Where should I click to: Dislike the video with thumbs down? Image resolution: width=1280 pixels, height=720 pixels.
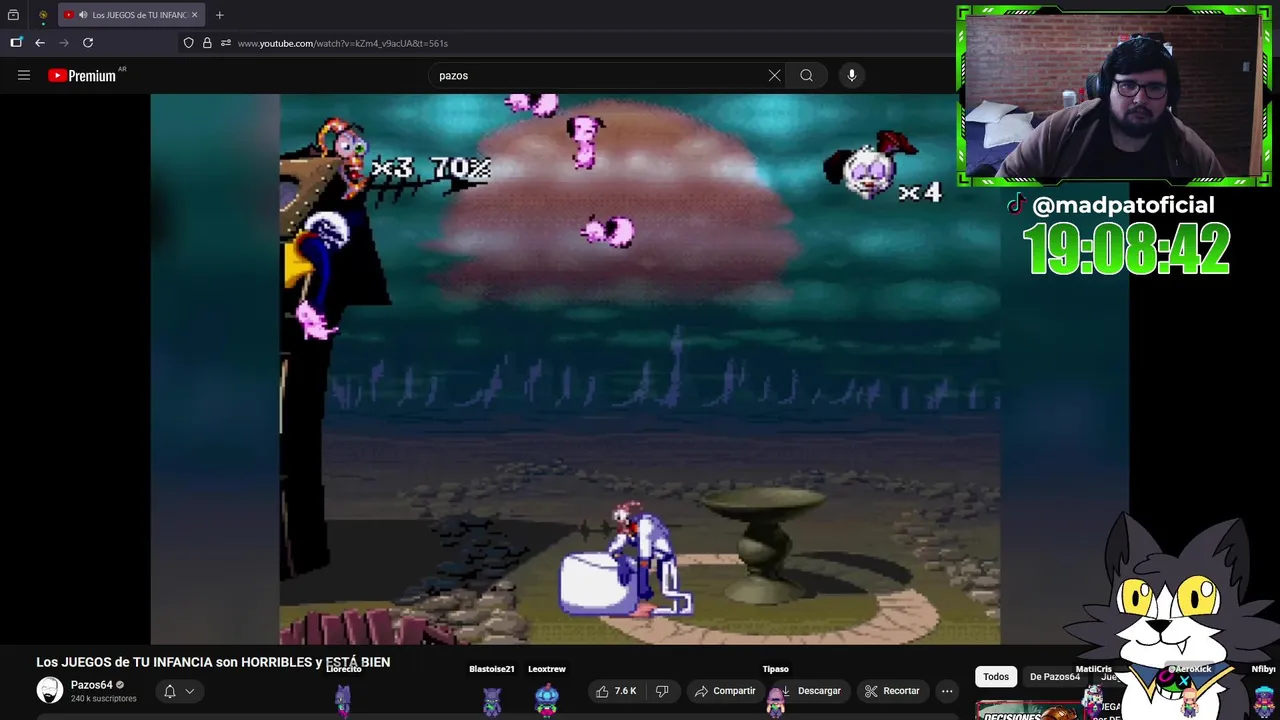[x=662, y=691]
